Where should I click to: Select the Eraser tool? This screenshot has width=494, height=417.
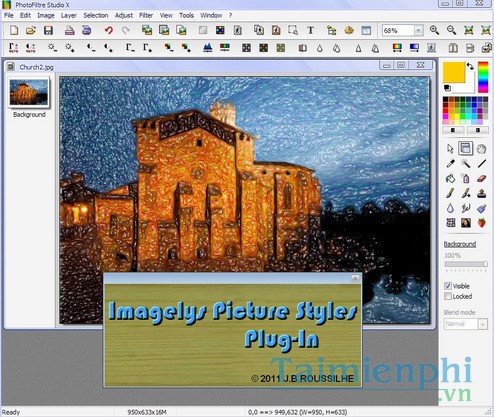pos(481,178)
